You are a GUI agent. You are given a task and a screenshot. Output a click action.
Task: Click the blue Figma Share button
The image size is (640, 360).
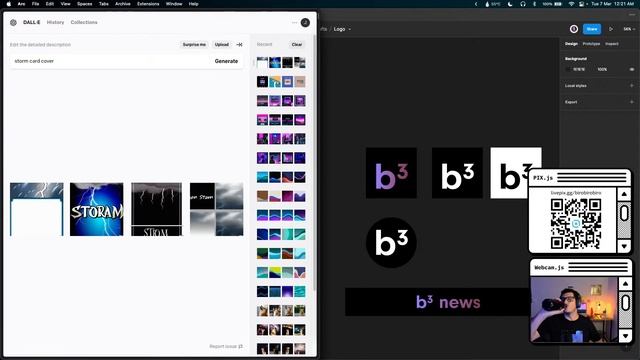click(x=592, y=29)
